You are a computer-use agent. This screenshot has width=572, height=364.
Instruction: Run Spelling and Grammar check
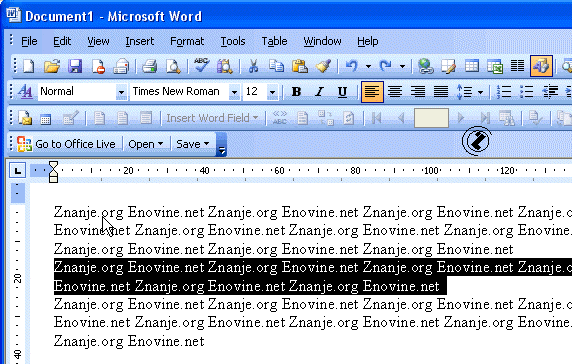pyautogui.click(x=201, y=66)
